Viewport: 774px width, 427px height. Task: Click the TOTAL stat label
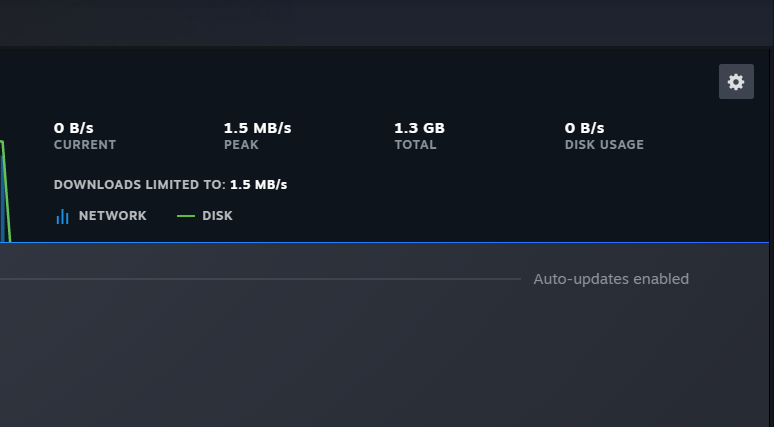pyautogui.click(x=415, y=145)
